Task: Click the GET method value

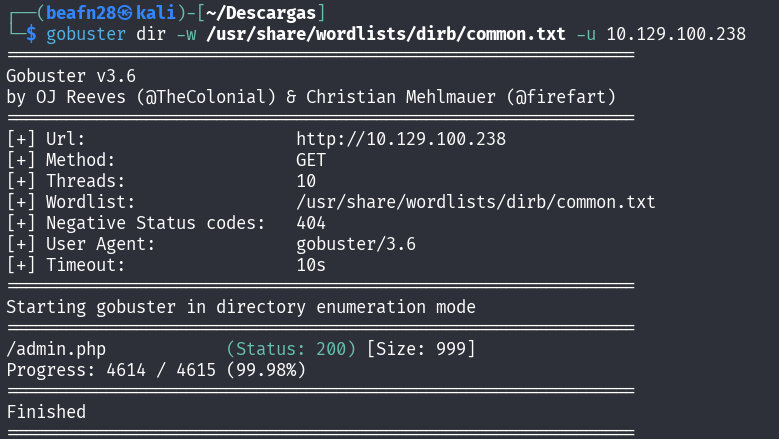Action: point(311,160)
